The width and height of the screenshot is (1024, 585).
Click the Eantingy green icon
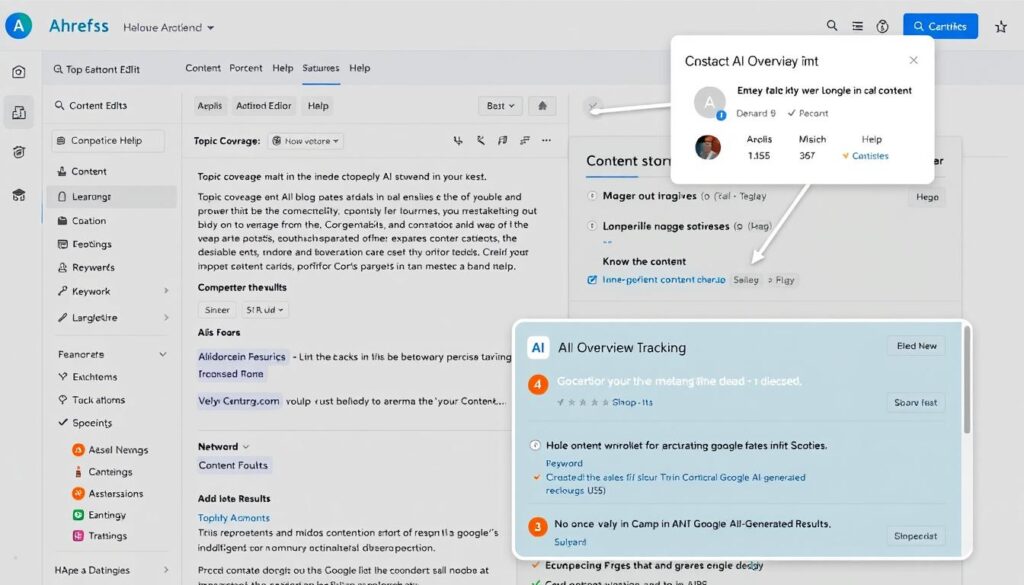coord(78,515)
